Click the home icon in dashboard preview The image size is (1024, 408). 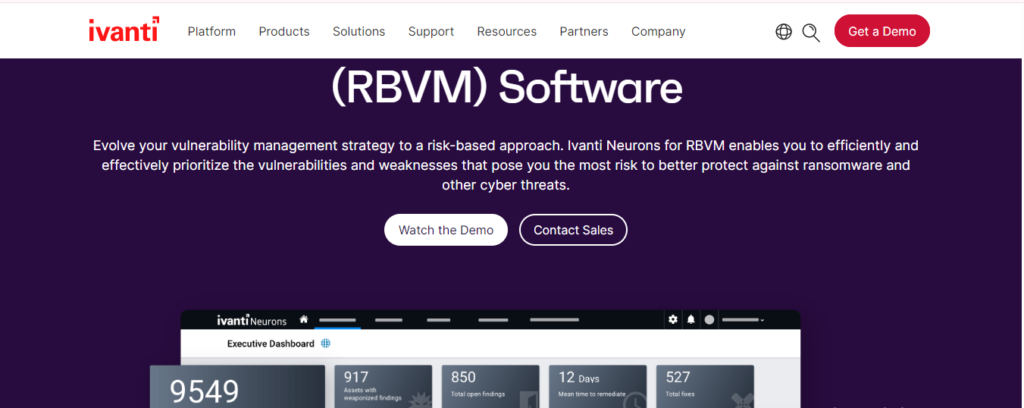[304, 320]
